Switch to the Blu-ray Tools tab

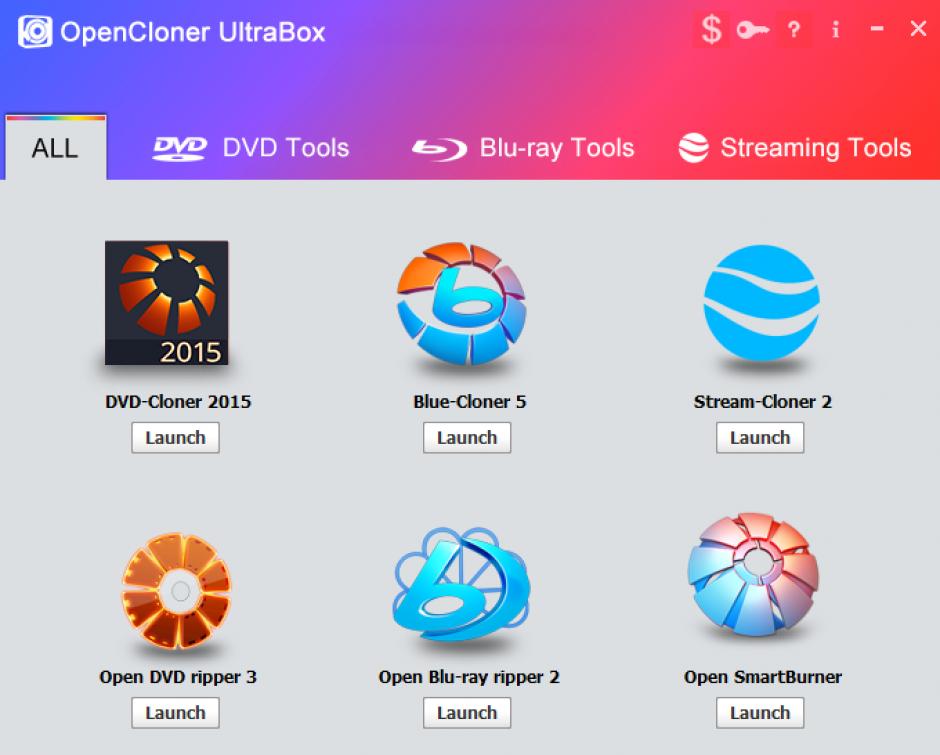(523, 148)
